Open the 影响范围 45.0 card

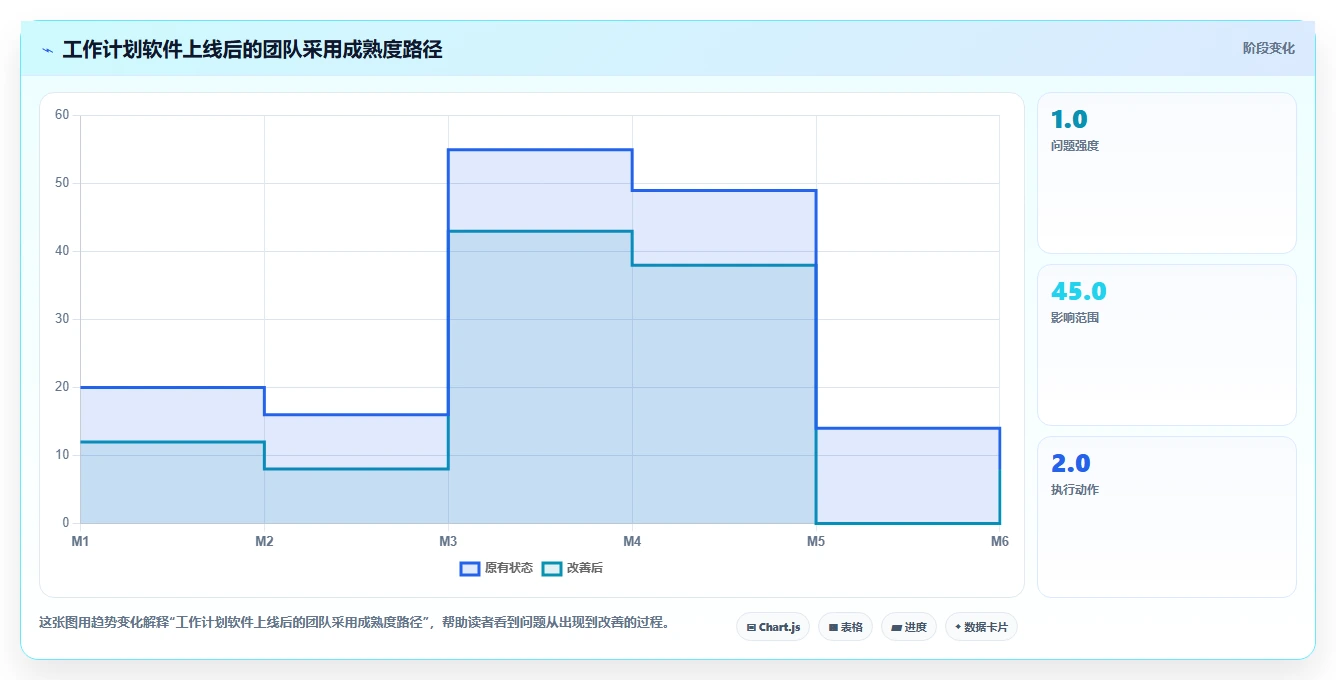(1167, 345)
